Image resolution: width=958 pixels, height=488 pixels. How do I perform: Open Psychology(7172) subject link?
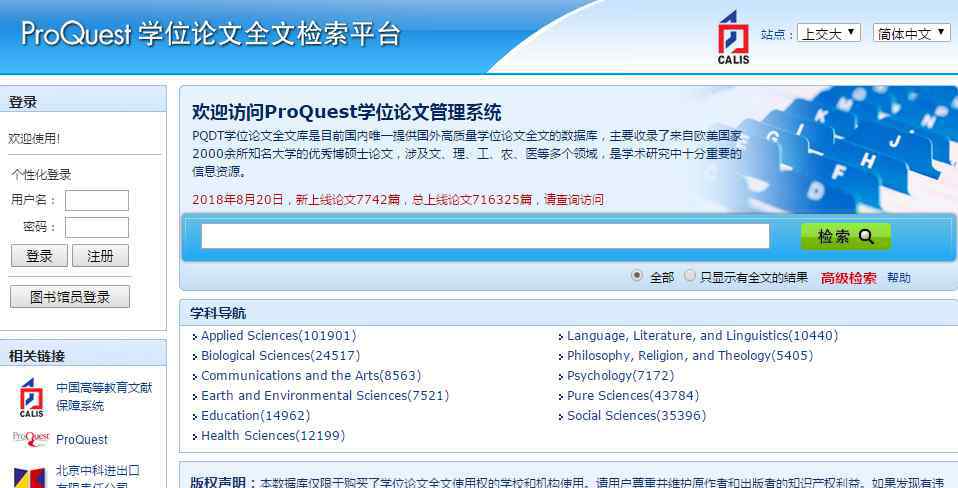[x=620, y=376]
